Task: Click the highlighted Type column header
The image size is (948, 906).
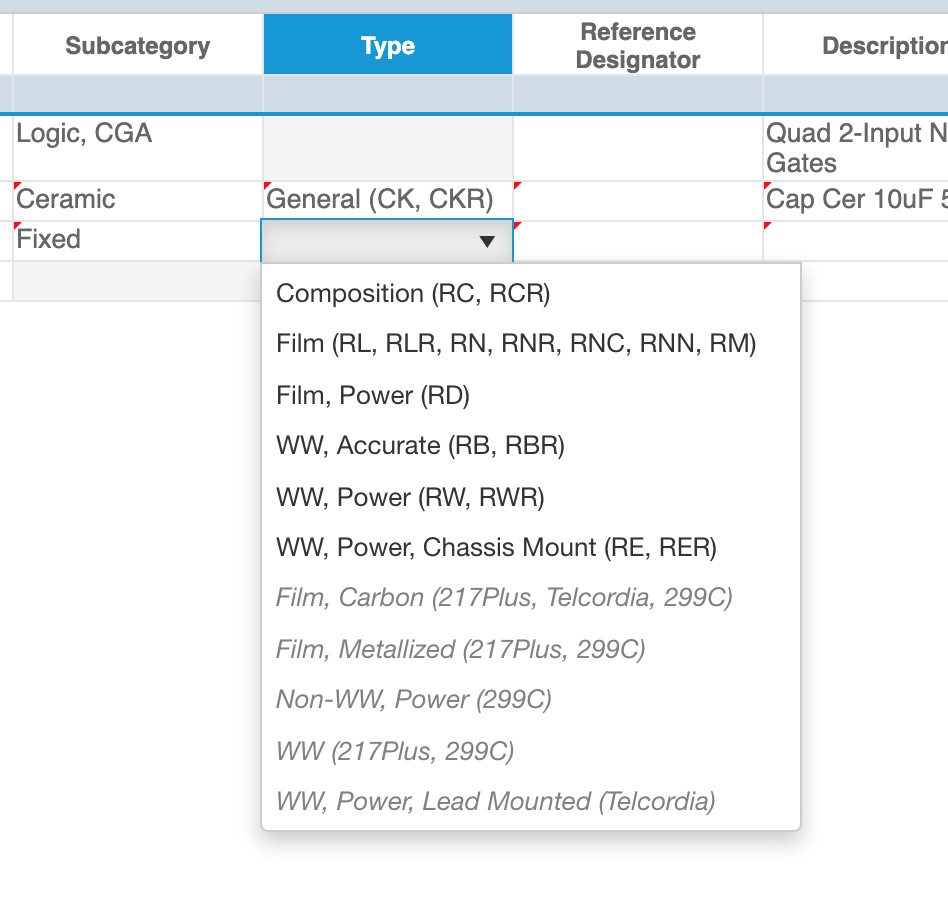Action: pyautogui.click(x=387, y=45)
